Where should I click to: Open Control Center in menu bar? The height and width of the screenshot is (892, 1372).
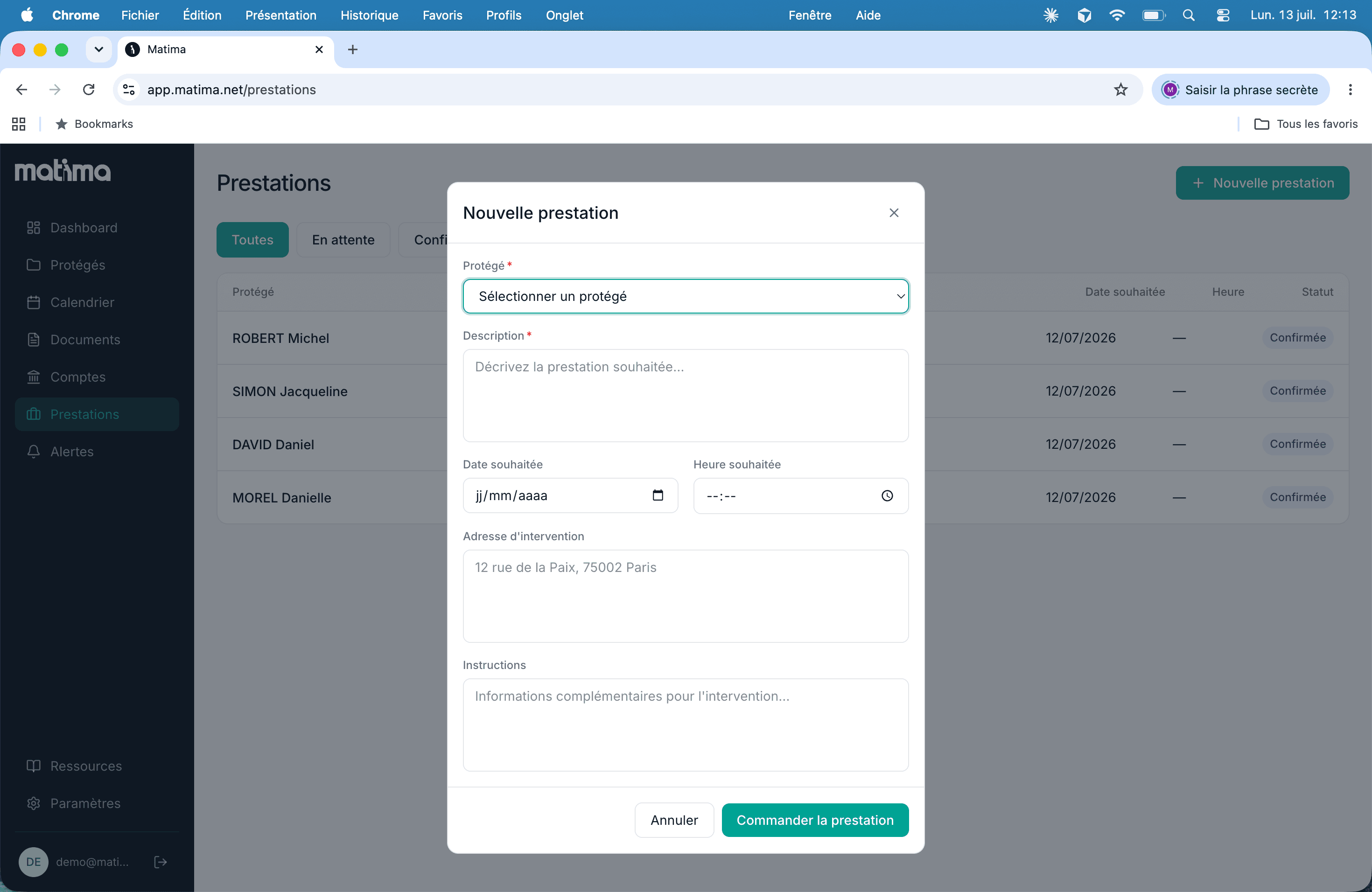[1223, 15]
